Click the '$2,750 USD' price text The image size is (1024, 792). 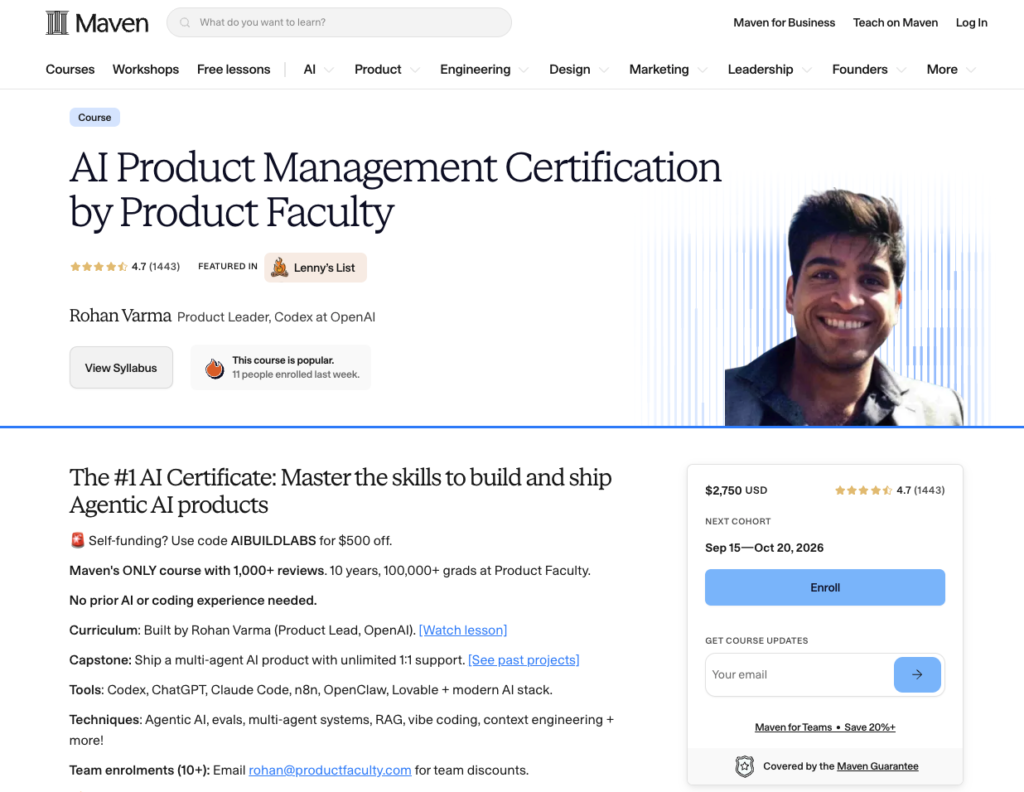736,490
